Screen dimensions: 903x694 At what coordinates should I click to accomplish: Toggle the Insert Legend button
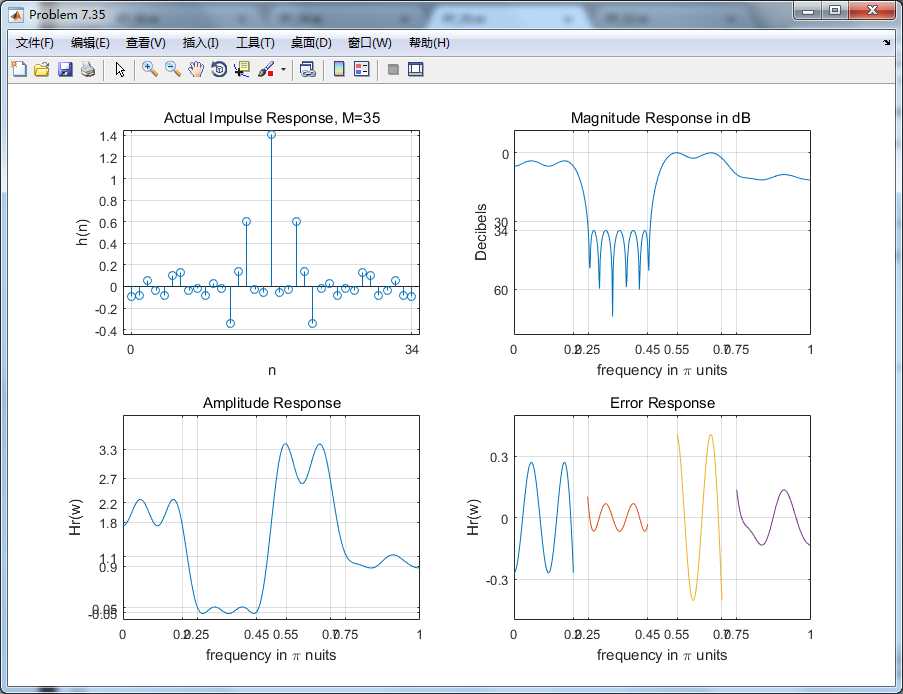click(x=362, y=69)
